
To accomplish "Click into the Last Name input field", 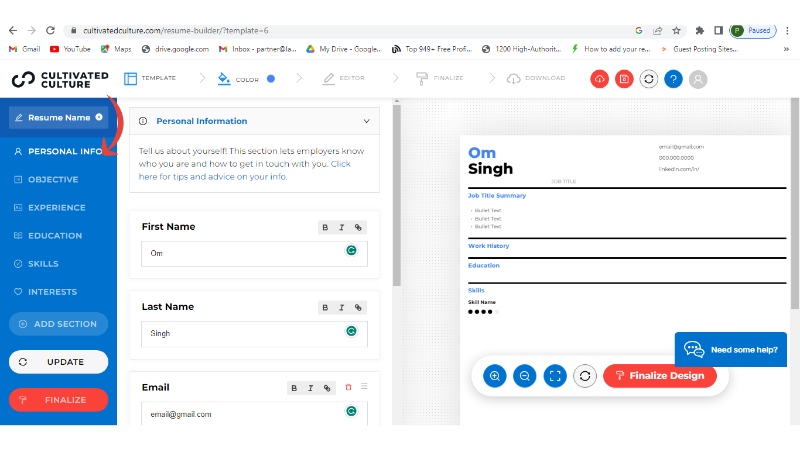I will coord(240,333).
